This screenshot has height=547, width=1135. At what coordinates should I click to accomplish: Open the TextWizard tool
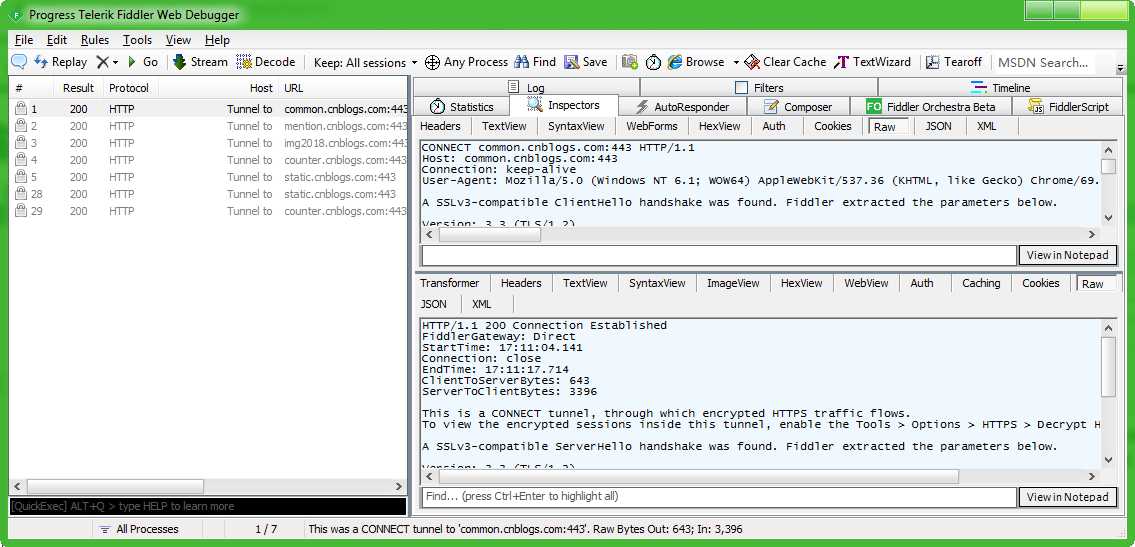(x=872, y=62)
